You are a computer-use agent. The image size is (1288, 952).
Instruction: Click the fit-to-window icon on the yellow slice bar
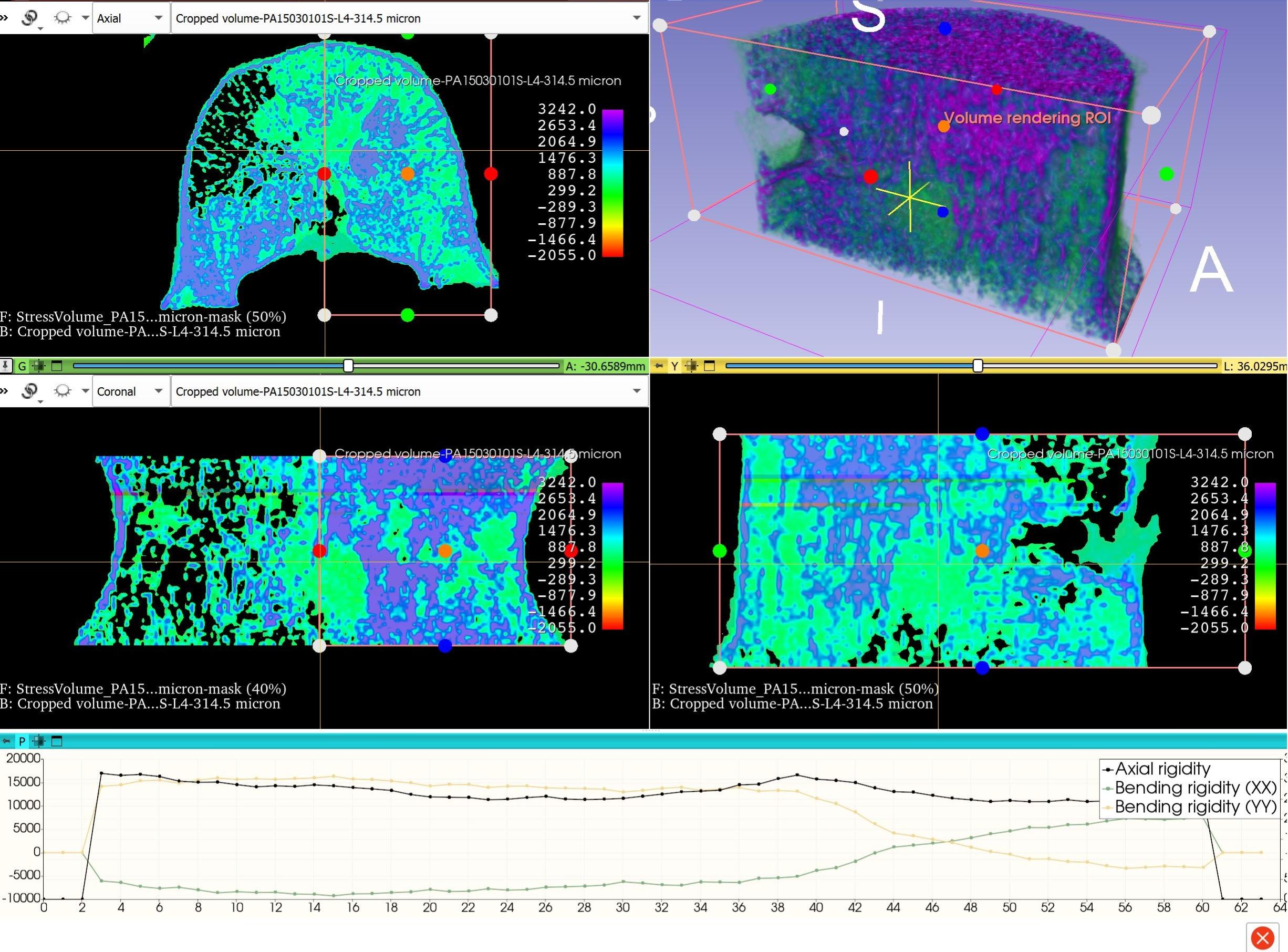(x=692, y=365)
